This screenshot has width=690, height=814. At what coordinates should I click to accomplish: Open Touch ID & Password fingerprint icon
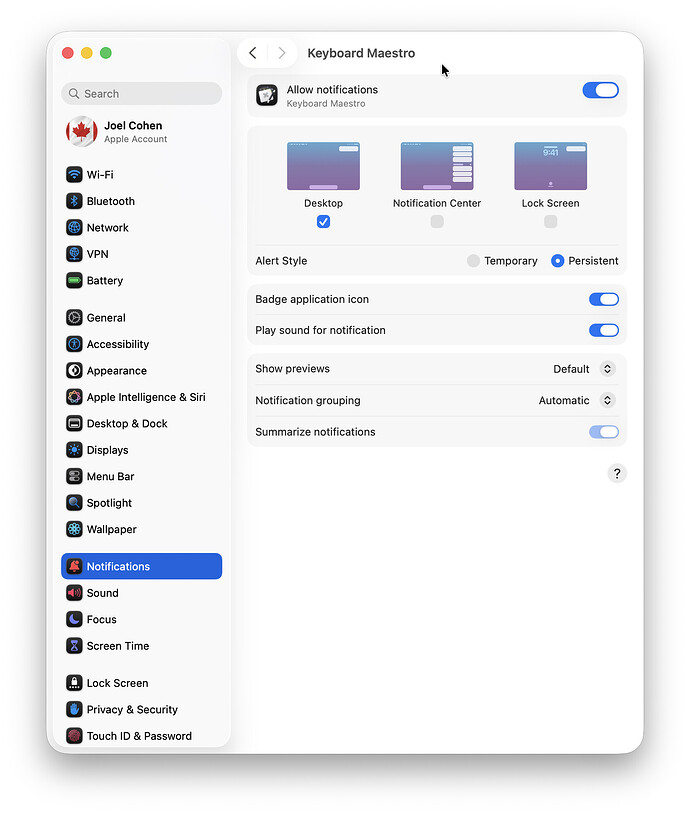coord(74,736)
